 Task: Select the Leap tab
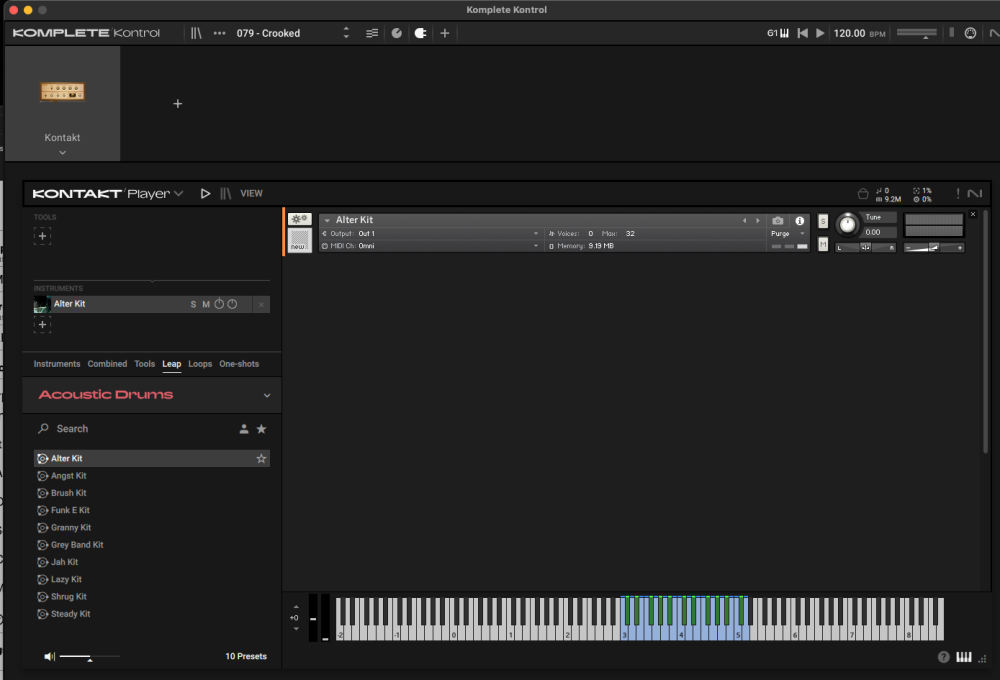(172, 364)
